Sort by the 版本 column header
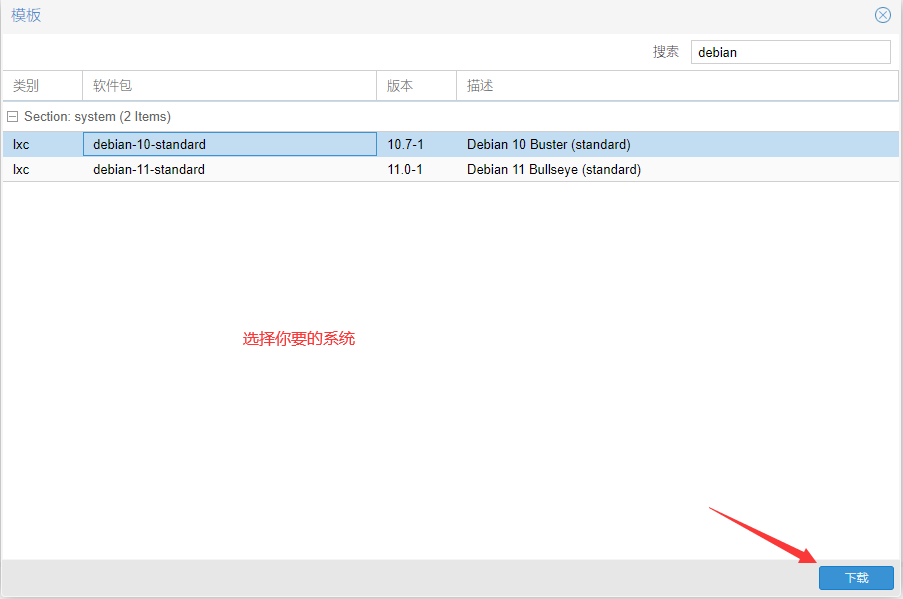The height and width of the screenshot is (599, 903). [x=415, y=86]
